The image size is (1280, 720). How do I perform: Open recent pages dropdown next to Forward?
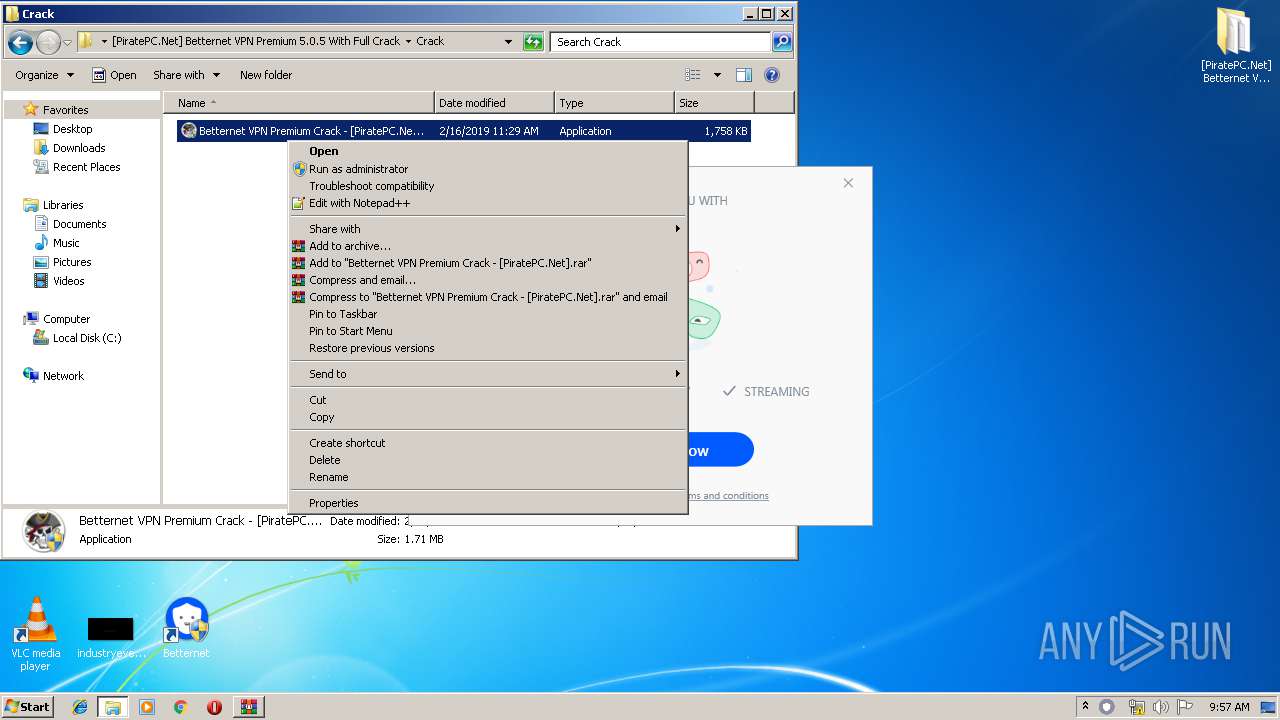(x=67, y=42)
